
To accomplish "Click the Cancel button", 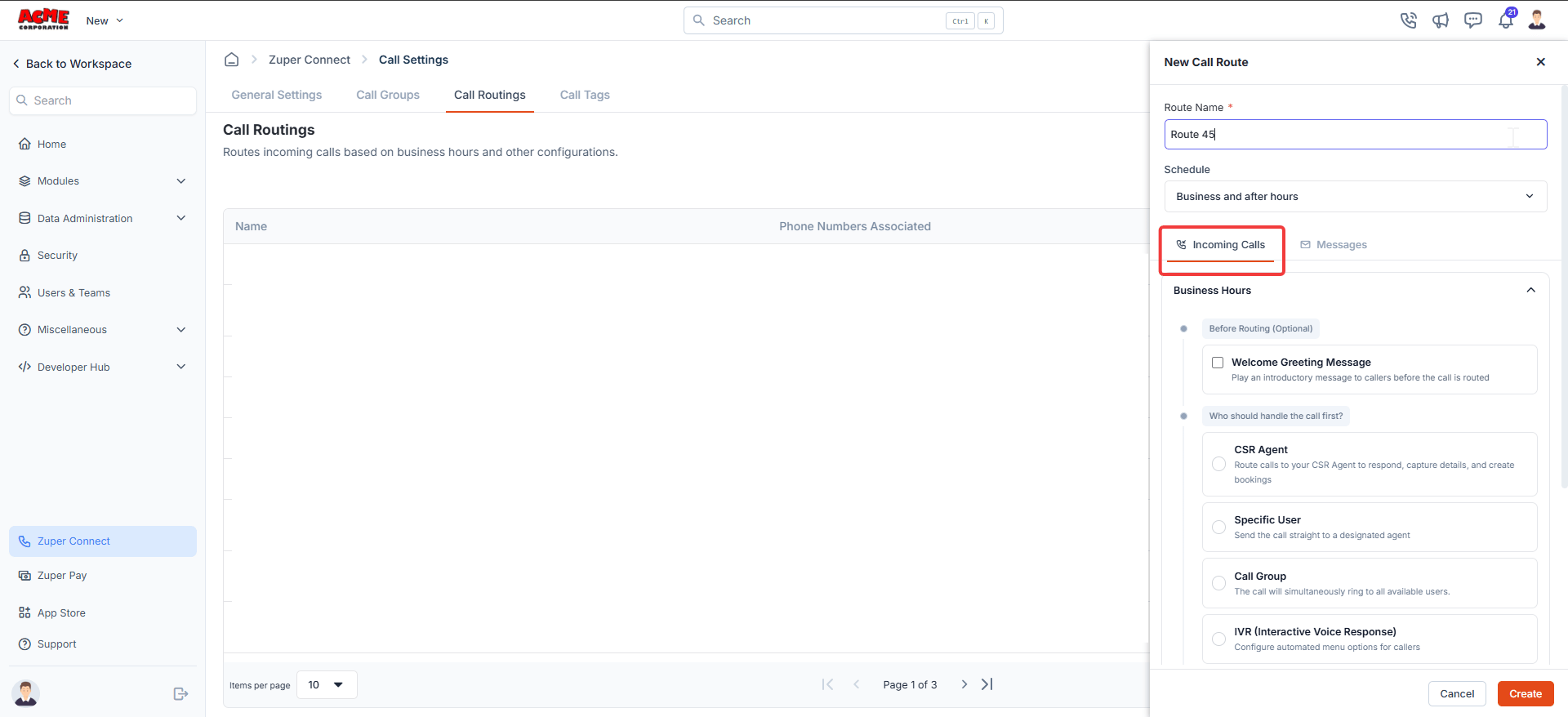I will pos(1457,694).
